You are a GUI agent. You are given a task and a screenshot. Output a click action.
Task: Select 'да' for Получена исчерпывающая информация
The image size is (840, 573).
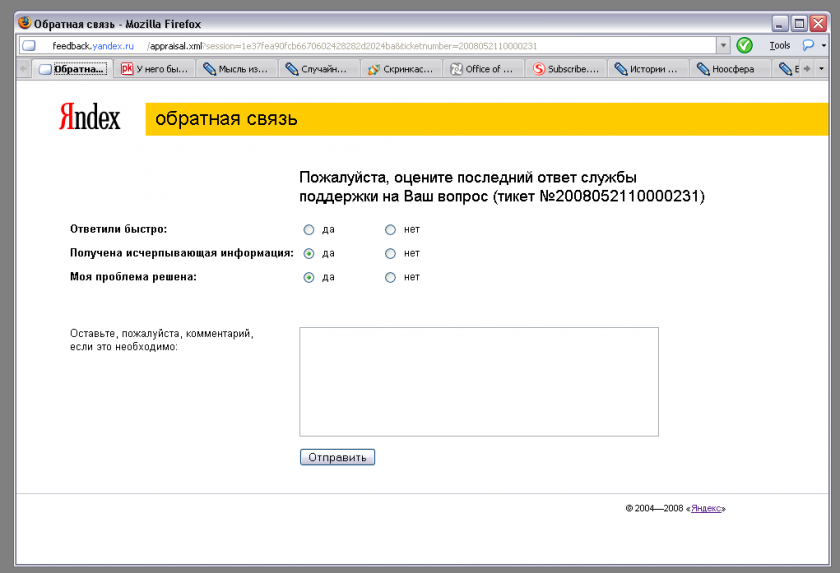point(309,254)
